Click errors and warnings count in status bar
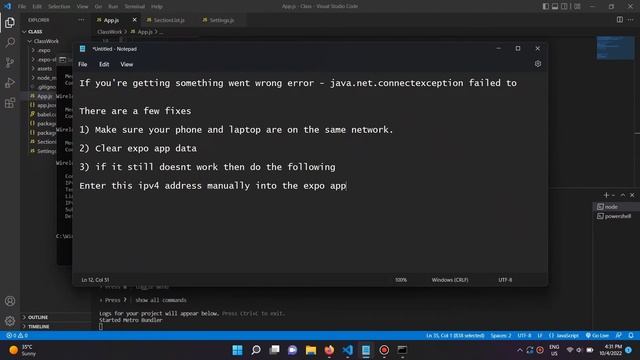This screenshot has height=360, width=640. (17, 335)
